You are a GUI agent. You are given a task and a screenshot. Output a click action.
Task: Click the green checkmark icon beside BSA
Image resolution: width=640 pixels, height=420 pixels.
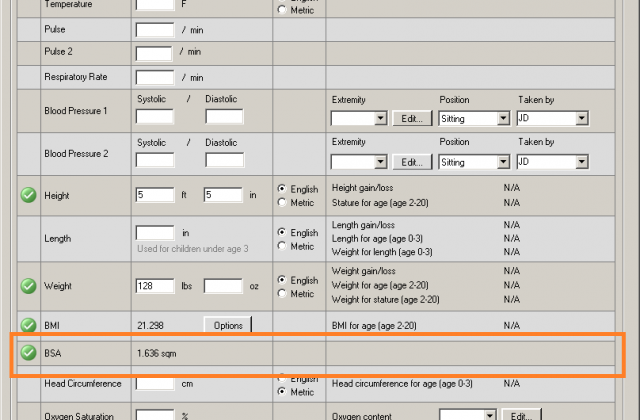(28, 353)
